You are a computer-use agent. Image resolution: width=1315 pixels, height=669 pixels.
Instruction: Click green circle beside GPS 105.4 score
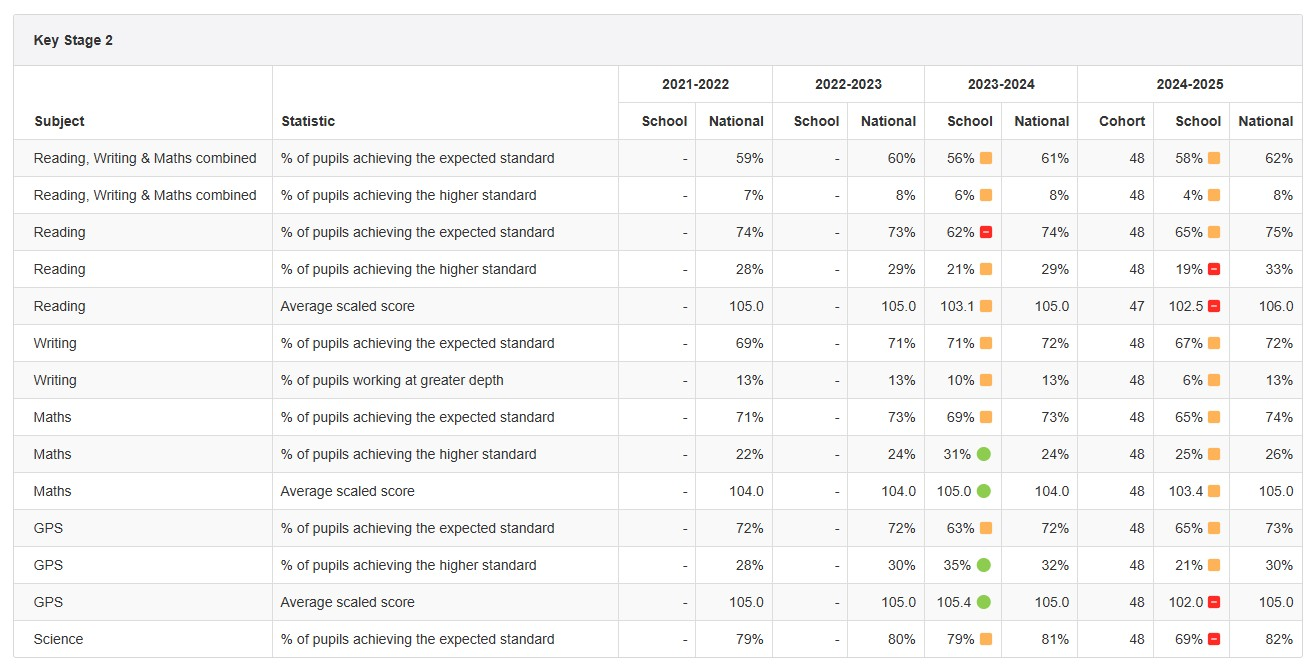click(x=983, y=602)
